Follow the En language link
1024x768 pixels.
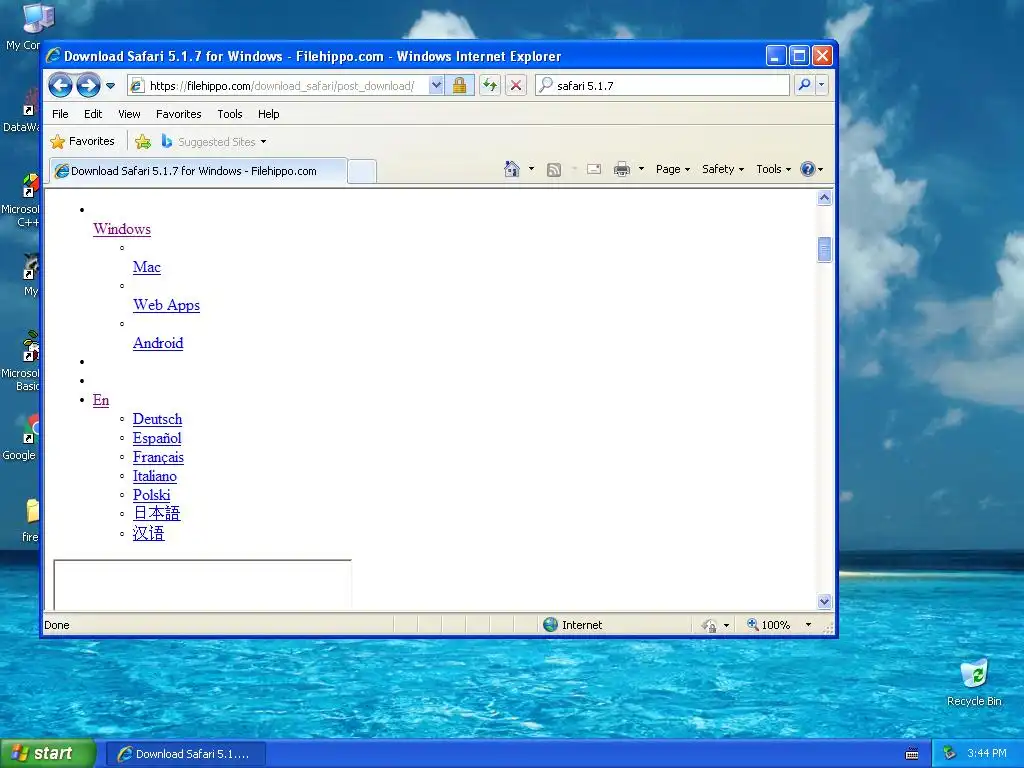101,400
